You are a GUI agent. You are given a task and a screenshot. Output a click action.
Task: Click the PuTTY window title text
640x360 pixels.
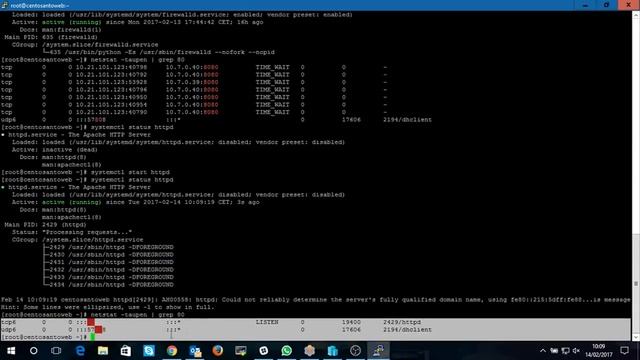point(40,5)
